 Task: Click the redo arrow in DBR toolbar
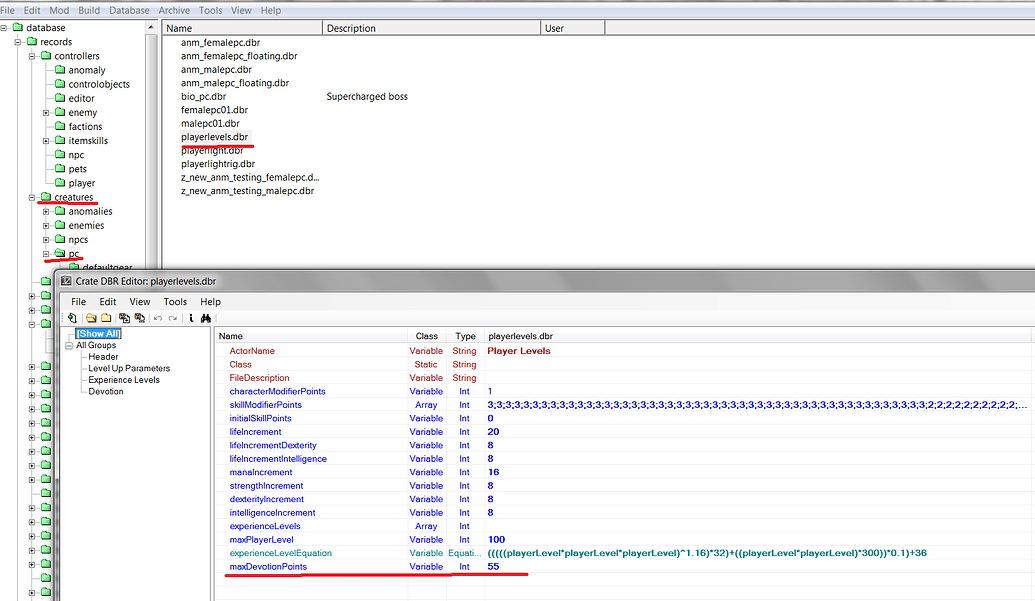173,318
